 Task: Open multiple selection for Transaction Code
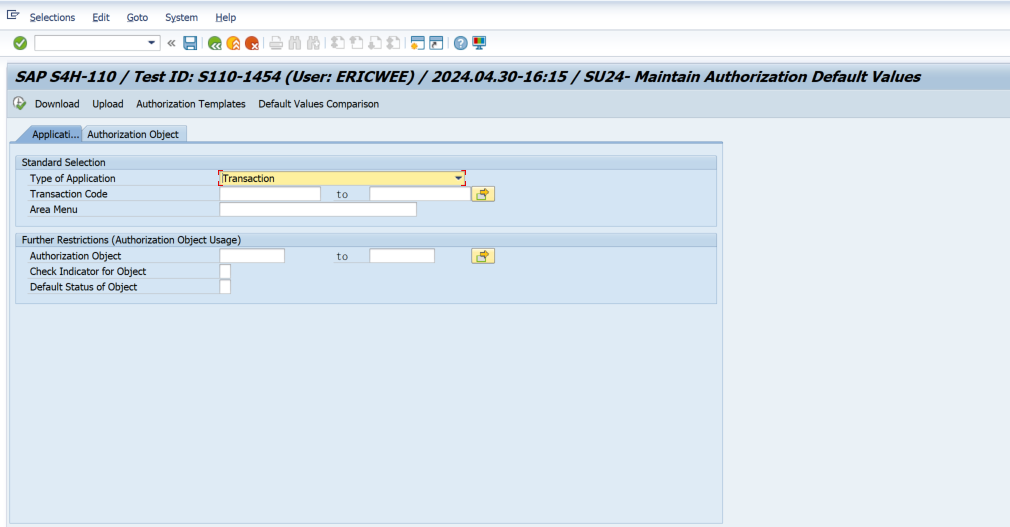pos(484,194)
